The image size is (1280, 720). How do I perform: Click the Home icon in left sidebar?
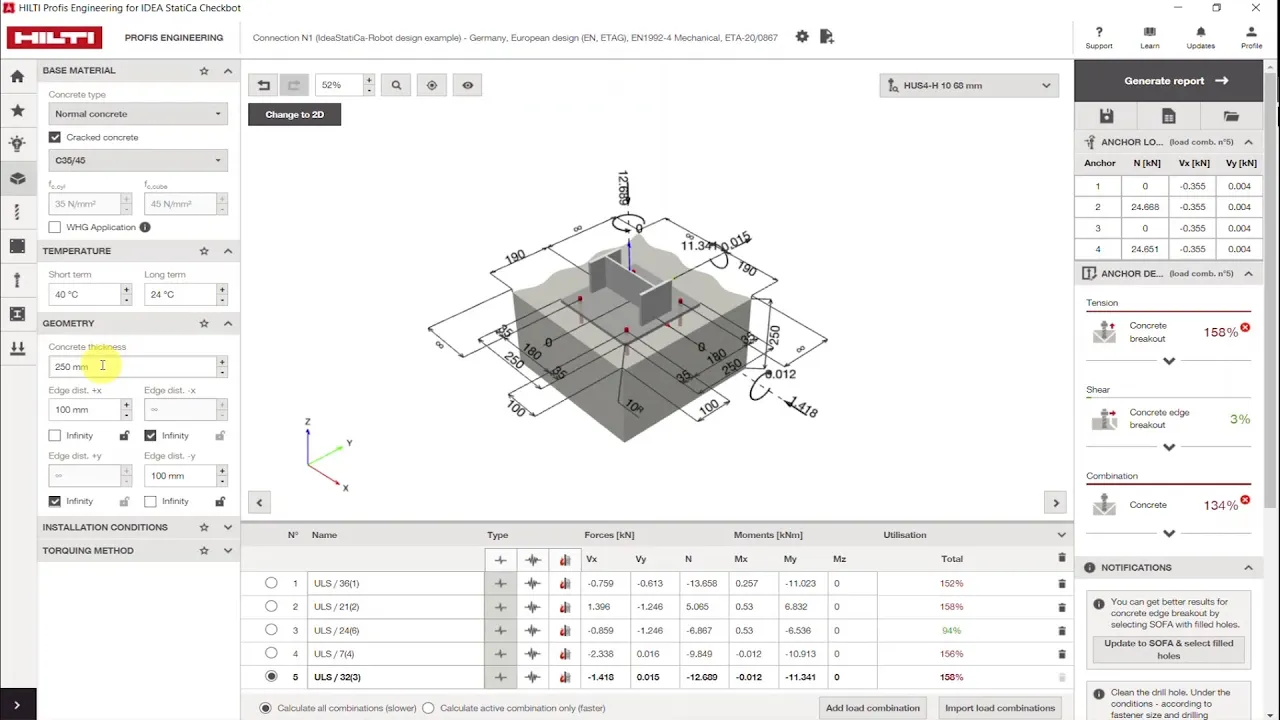[x=17, y=76]
